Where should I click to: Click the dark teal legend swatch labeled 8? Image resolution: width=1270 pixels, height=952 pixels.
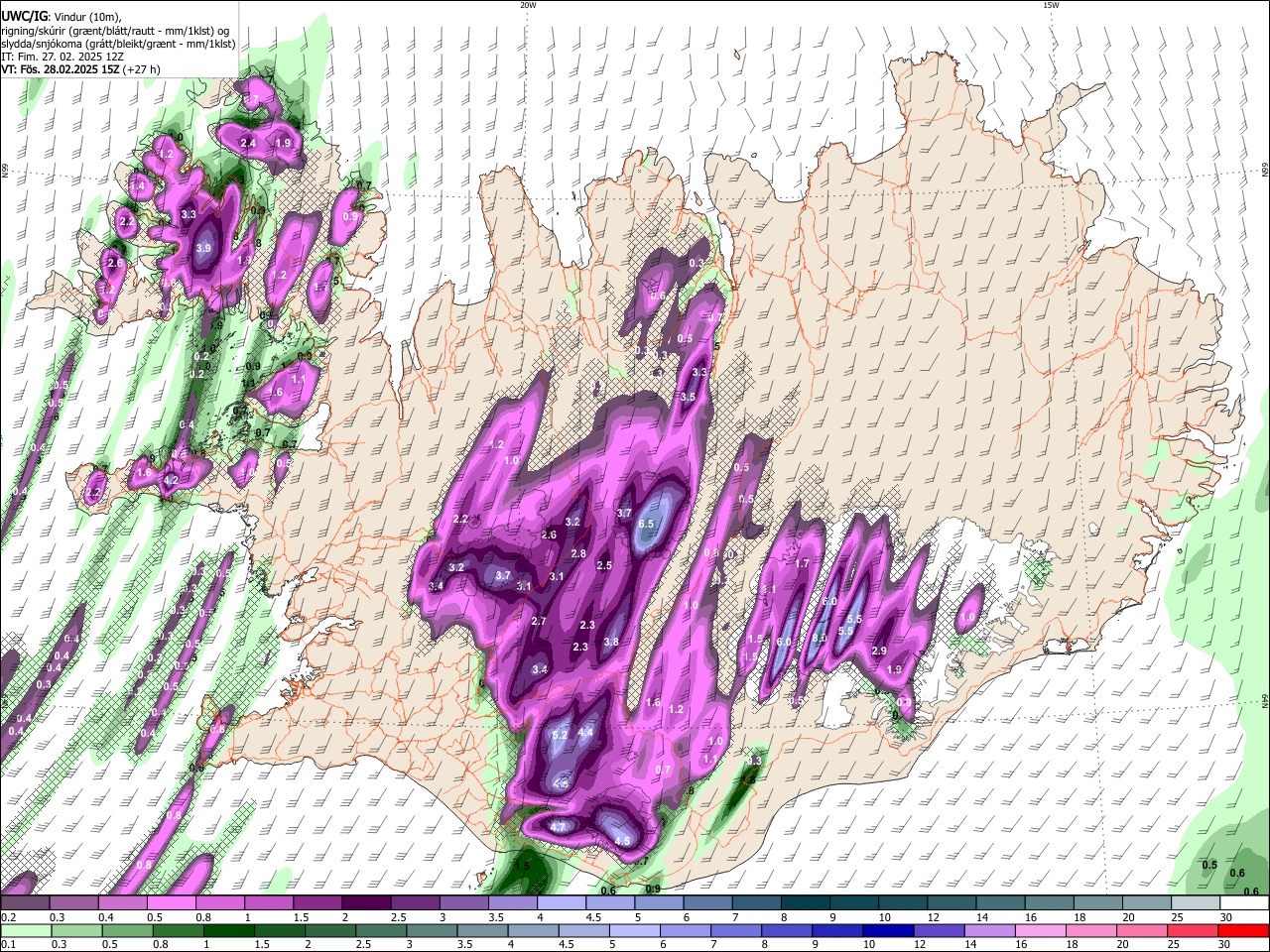coord(806,903)
